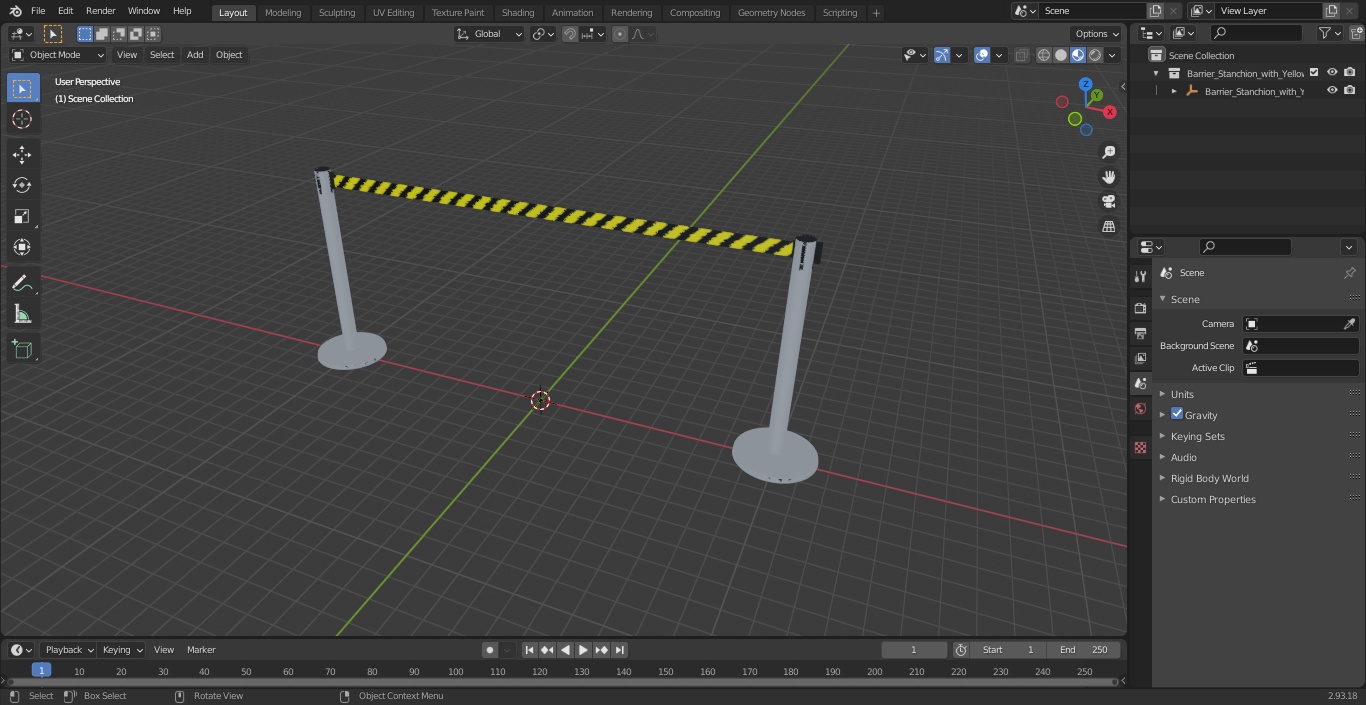Hide the Barrier_Stanchion child object eye icon

point(1332,90)
